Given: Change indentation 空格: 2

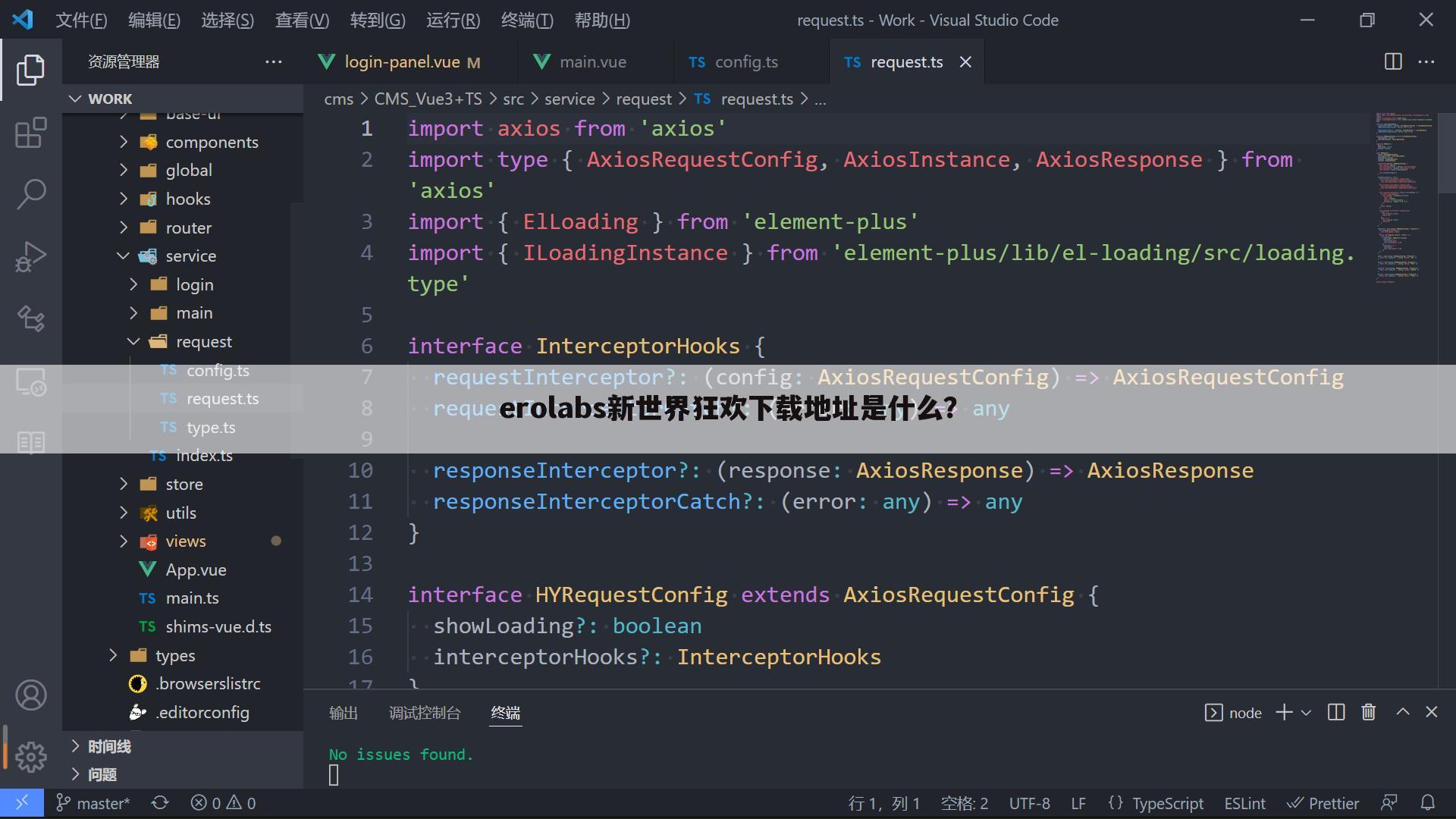Looking at the screenshot, I should point(964,803).
